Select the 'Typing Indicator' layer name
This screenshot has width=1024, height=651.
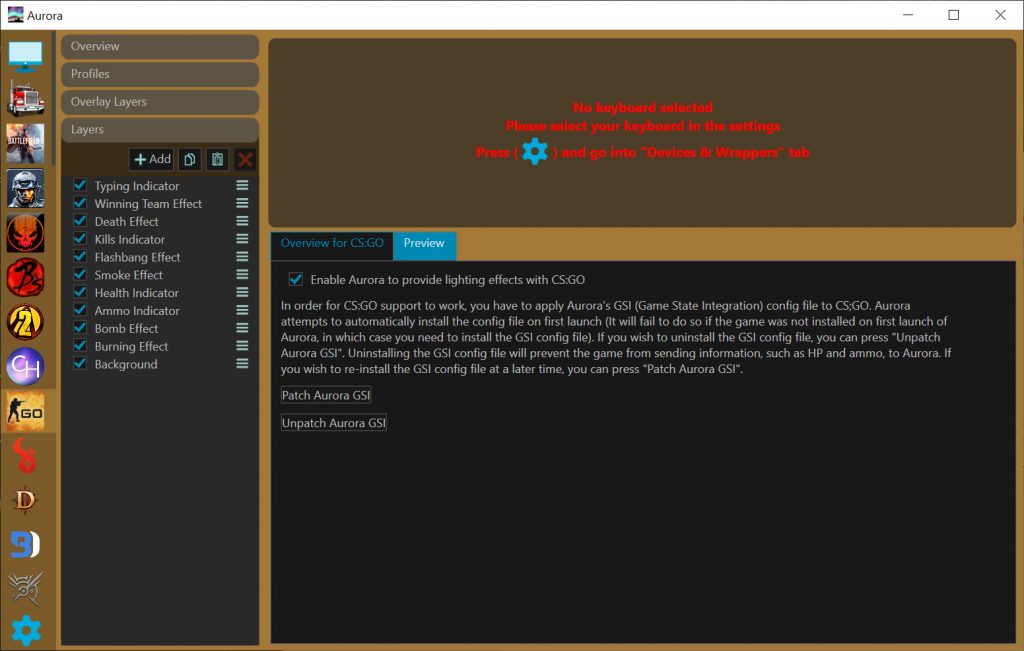click(x=136, y=186)
